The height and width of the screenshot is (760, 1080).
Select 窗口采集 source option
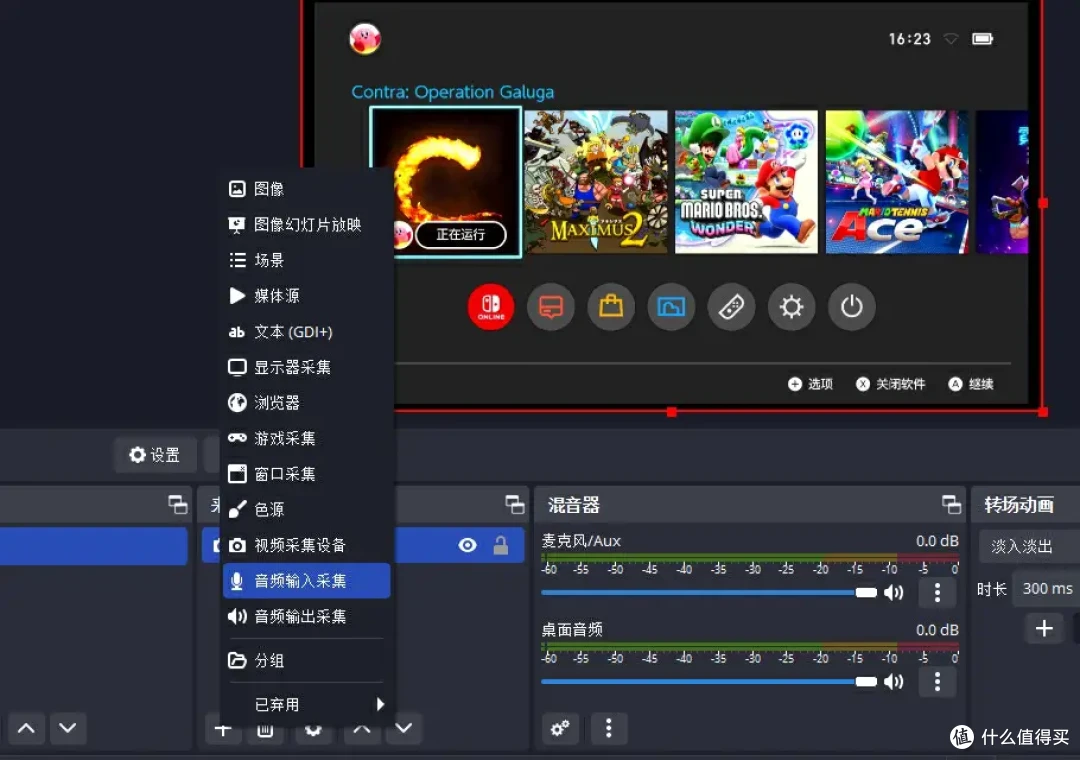307,474
